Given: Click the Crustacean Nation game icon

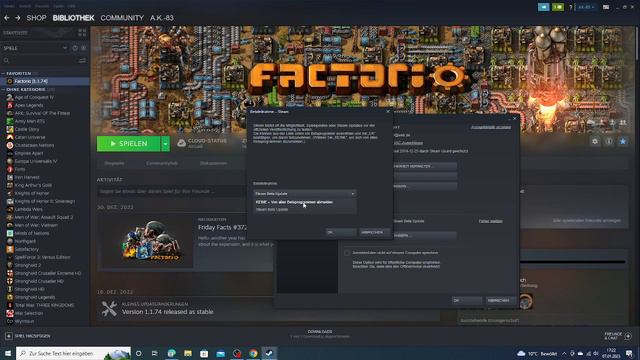Looking at the screenshot, I should tap(10, 145).
